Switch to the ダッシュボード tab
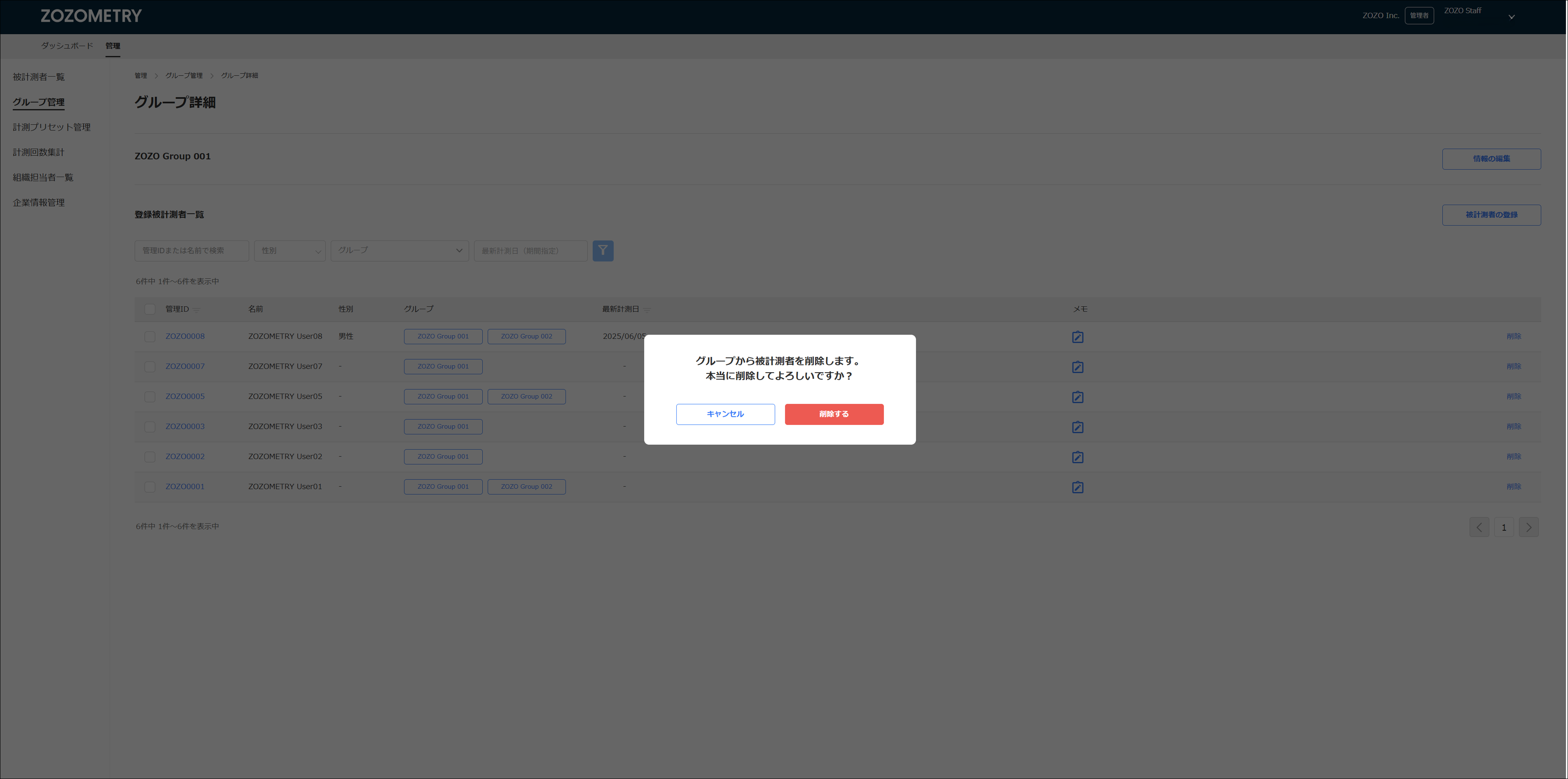The height and width of the screenshot is (779, 1568). click(67, 46)
